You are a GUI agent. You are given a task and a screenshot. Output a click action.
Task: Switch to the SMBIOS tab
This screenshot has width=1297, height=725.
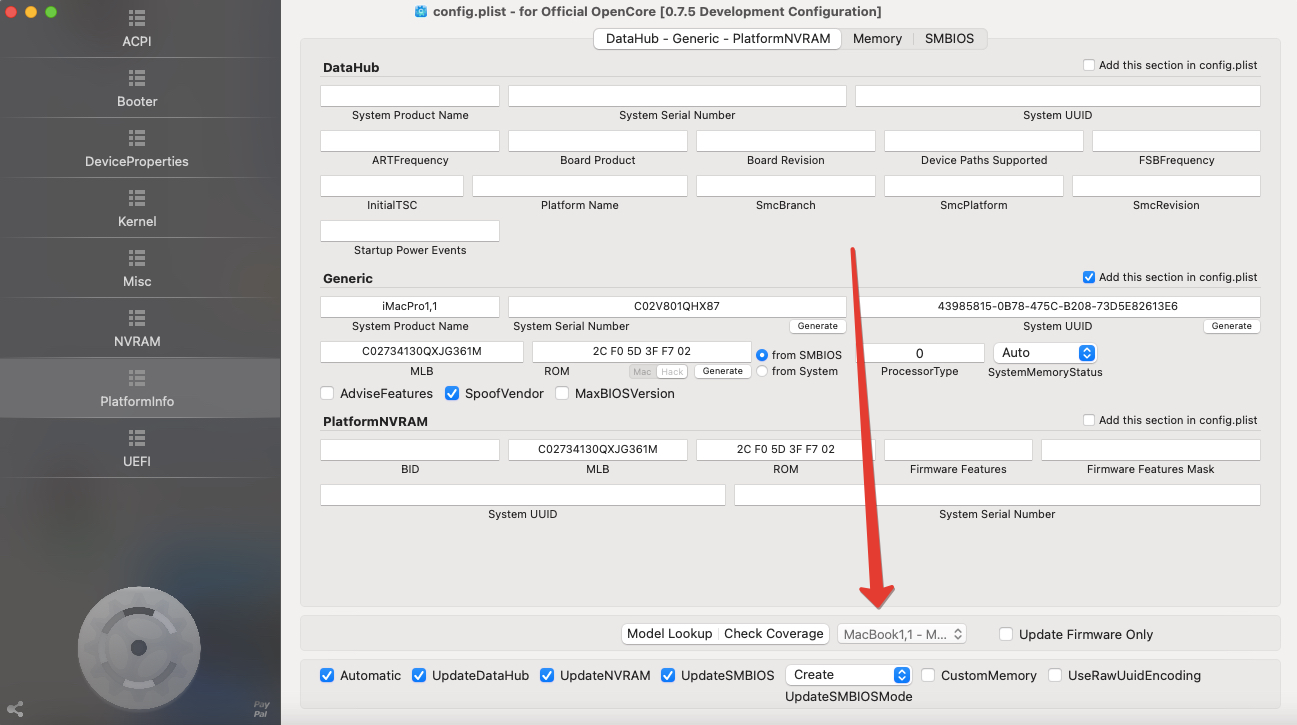point(949,39)
